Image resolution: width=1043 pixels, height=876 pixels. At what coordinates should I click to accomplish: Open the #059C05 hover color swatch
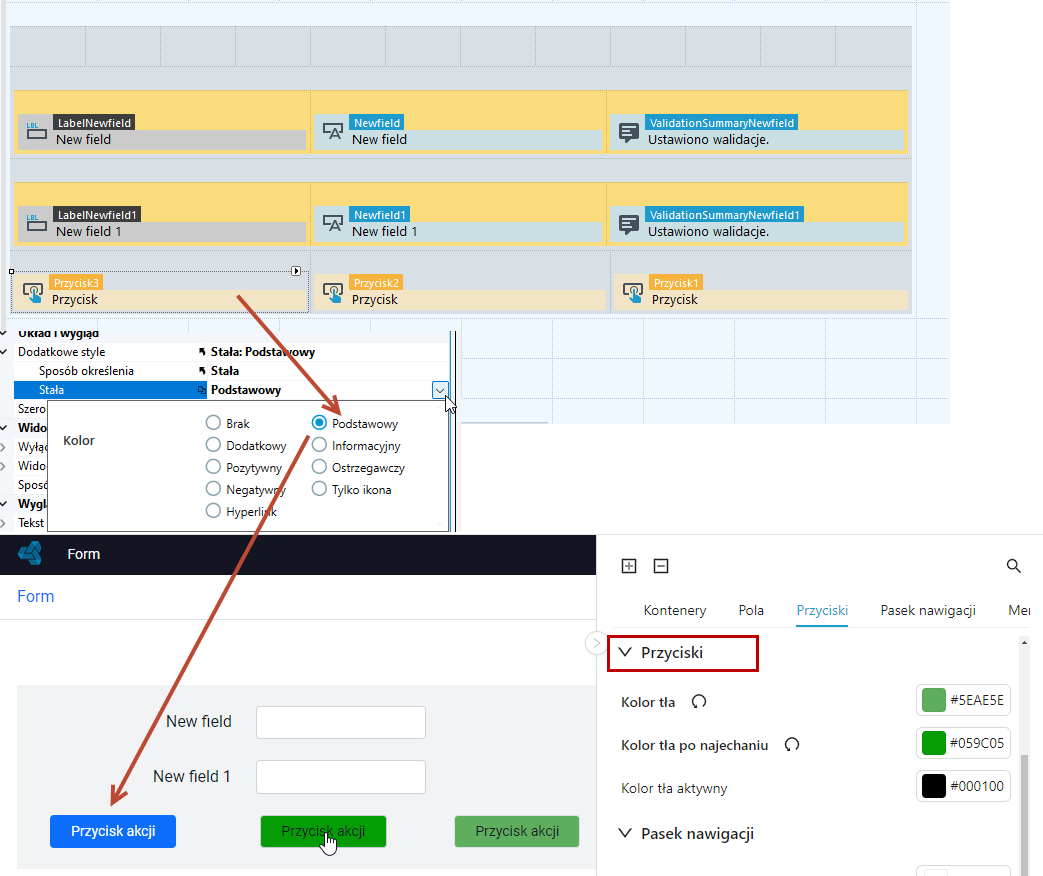[933, 743]
